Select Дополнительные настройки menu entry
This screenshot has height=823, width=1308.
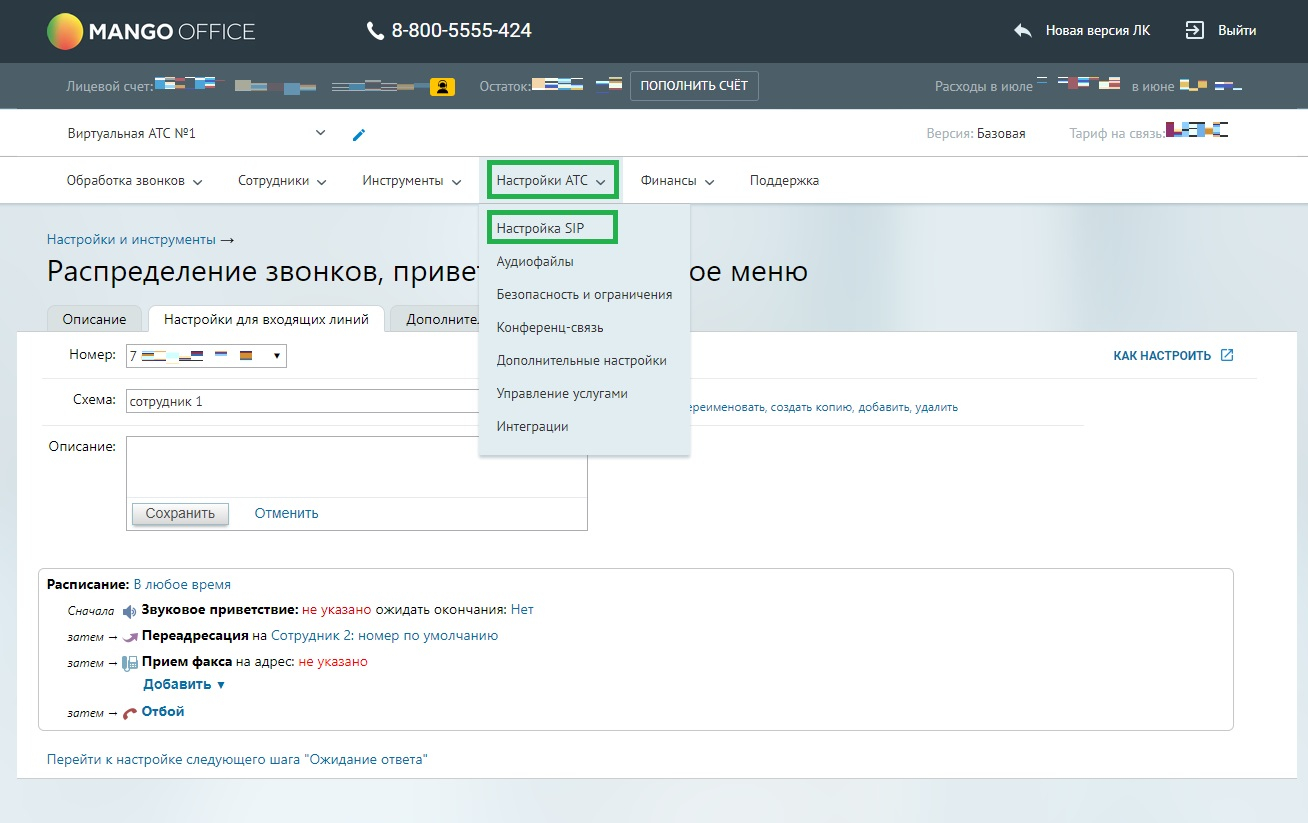581,361
